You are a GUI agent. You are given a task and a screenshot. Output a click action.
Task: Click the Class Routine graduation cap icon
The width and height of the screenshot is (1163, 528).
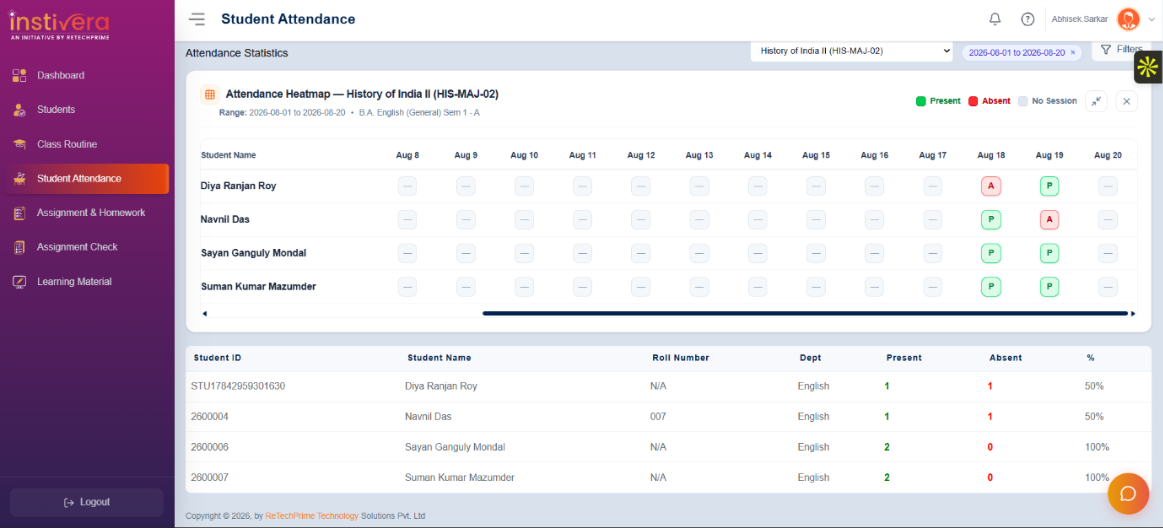[20, 145]
